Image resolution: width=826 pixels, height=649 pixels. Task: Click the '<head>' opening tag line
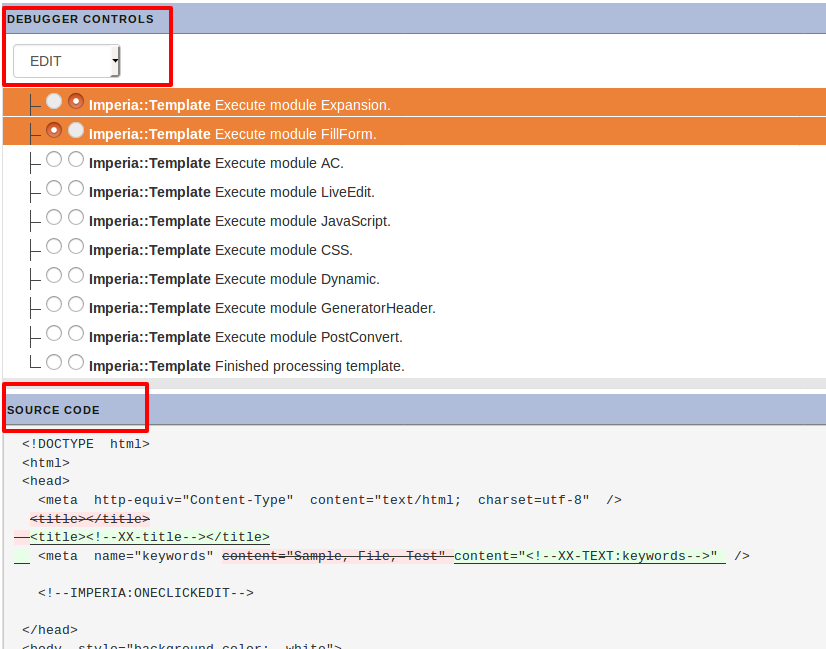46,481
